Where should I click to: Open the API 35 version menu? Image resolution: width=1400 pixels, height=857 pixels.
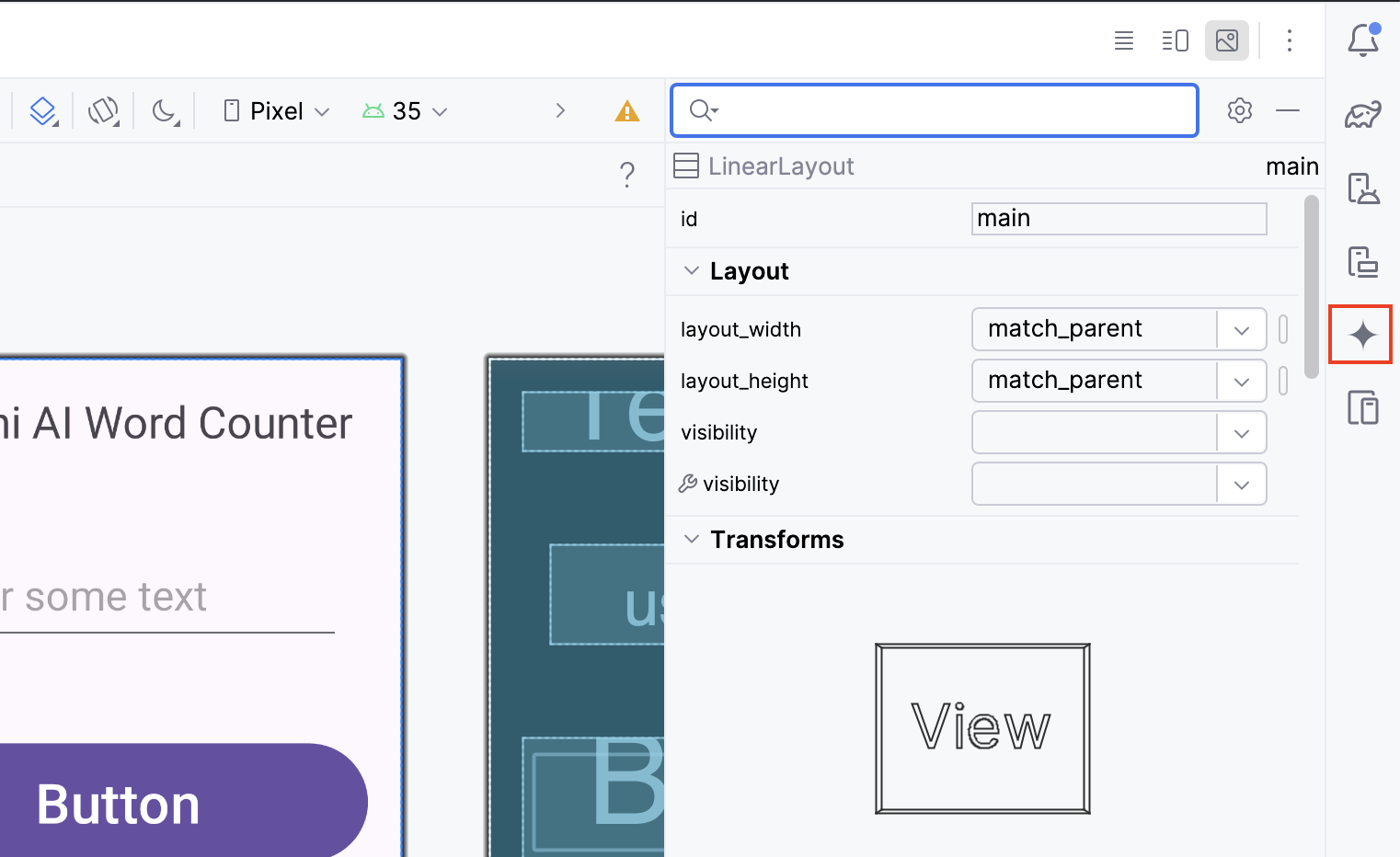(406, 111)
